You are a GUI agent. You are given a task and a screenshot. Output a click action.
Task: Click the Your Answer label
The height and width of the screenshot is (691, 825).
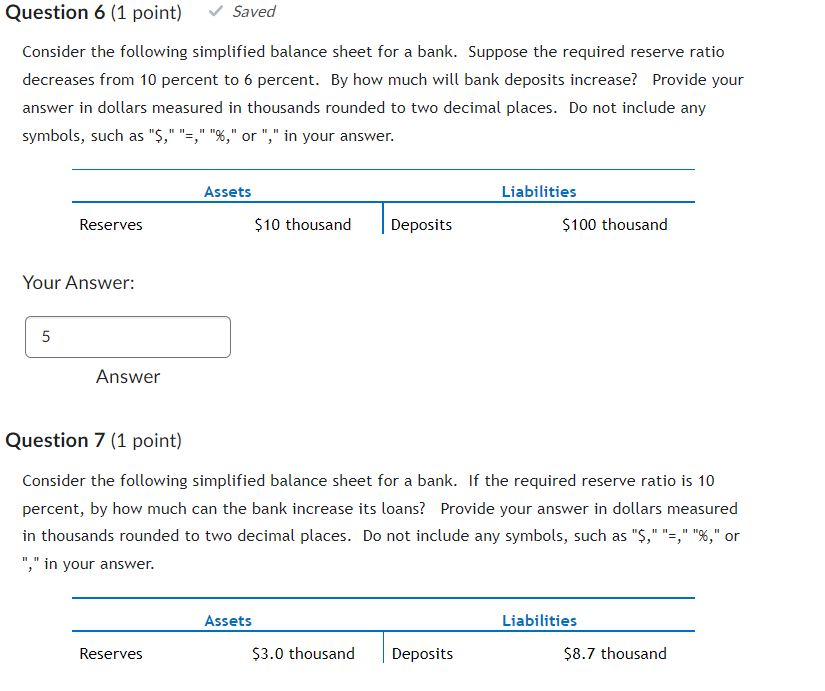[x=78, y=283]
